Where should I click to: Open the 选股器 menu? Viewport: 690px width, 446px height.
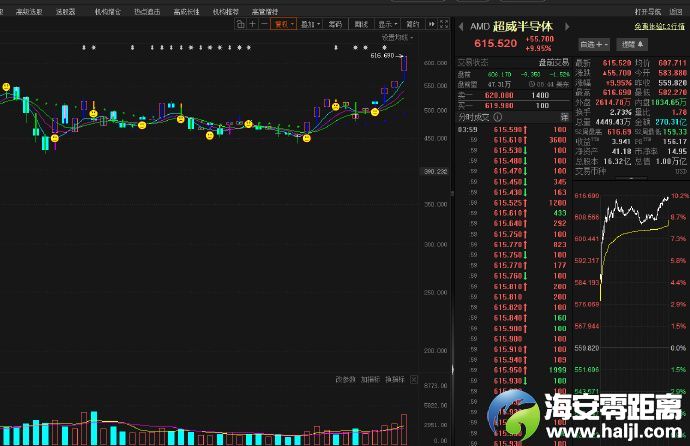[66, 12]
